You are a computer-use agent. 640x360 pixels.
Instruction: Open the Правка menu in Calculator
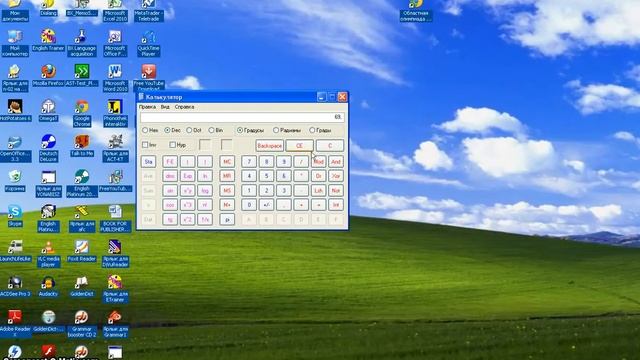[x=147, y=107]
